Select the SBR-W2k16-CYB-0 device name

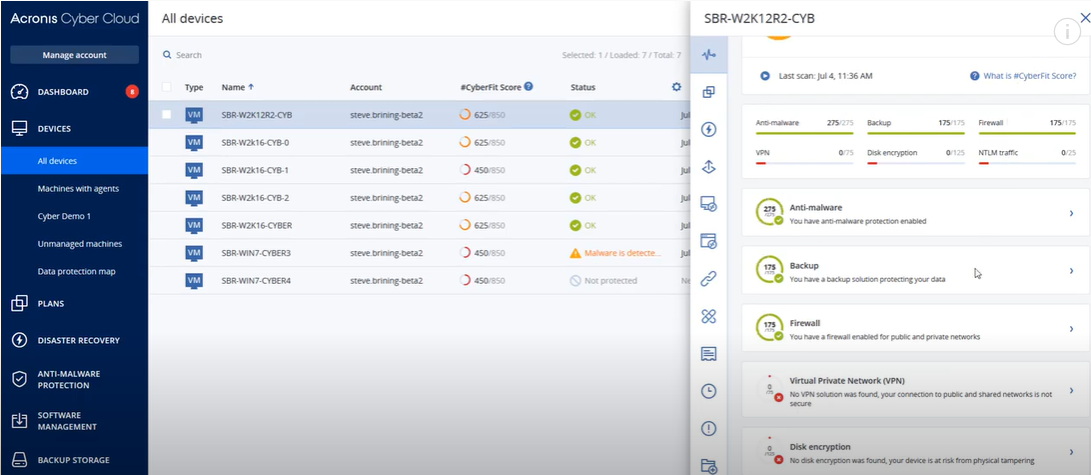(x=255, y=143)
